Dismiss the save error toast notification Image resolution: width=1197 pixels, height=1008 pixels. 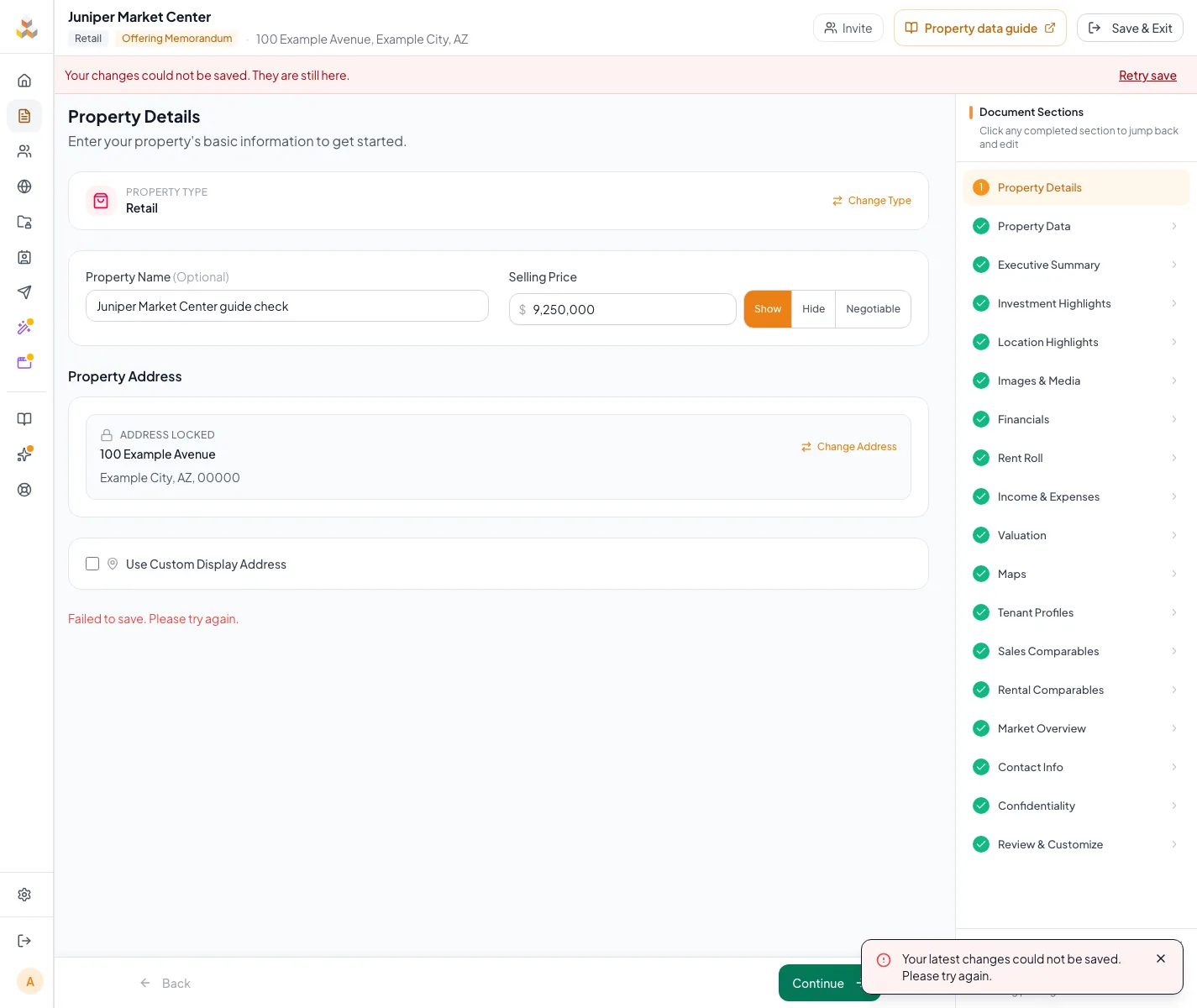[x=1161, y=958]
